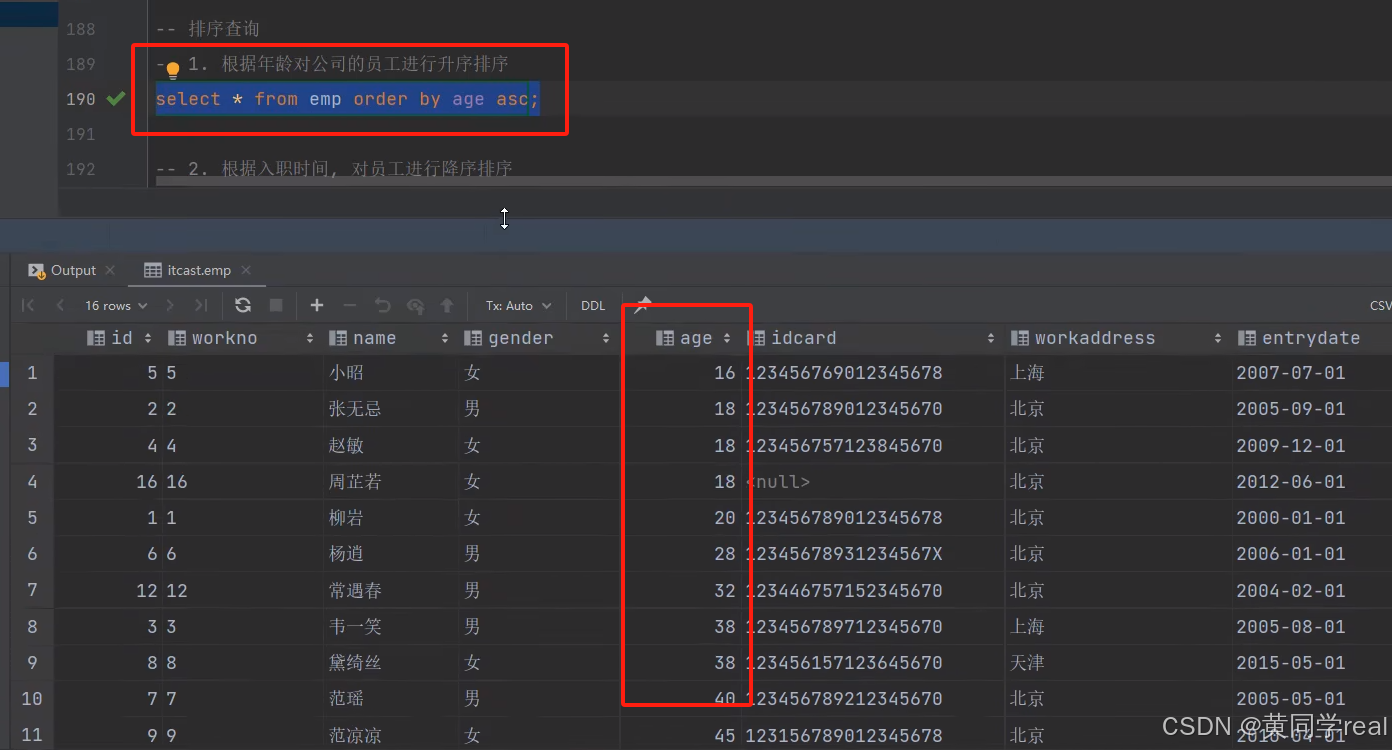This screenshot has height=750, width=1392.
Task: Revert pending changes in the table
Action: pos(382,305)
